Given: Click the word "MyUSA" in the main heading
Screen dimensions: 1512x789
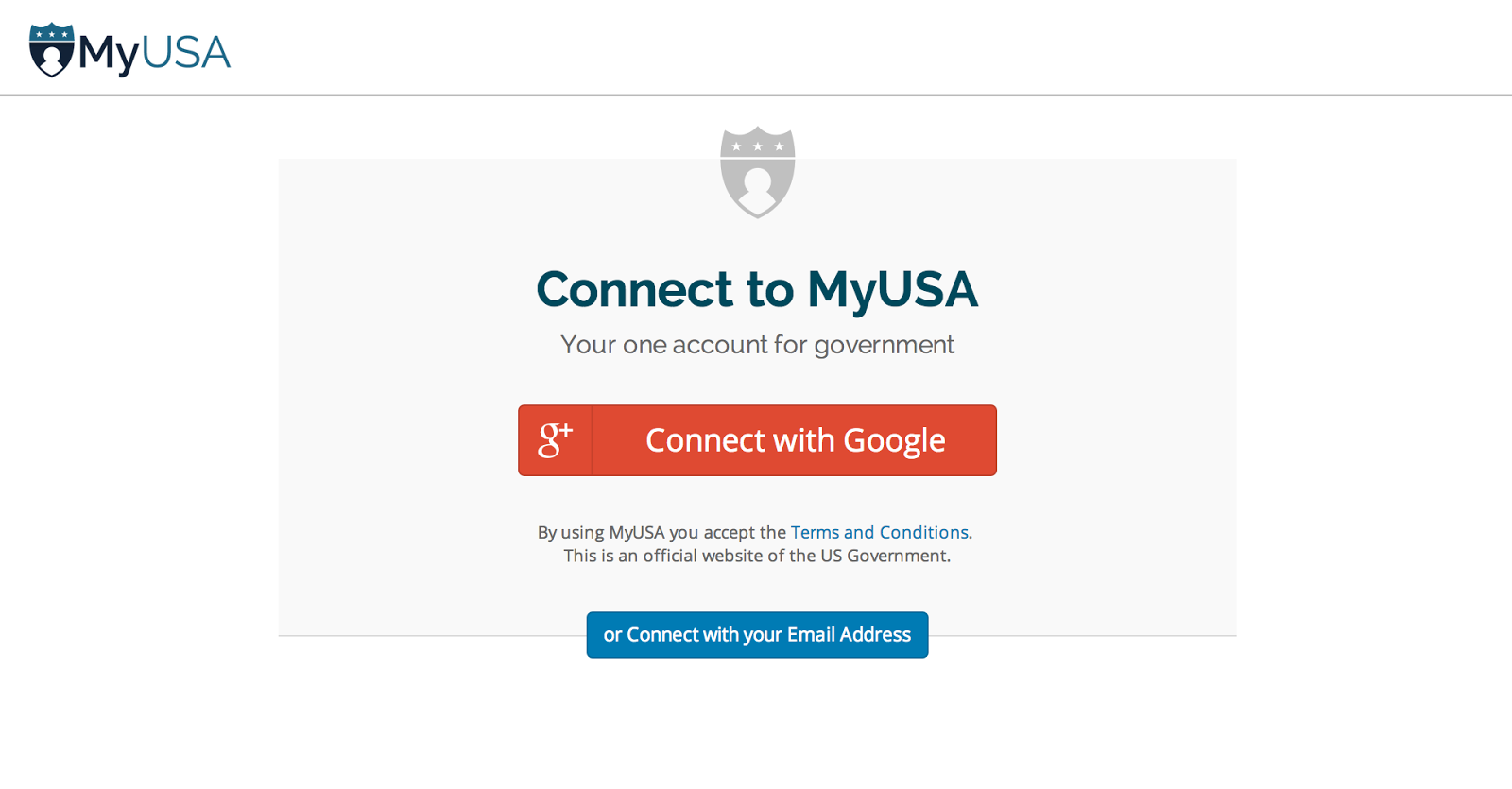Looking at the screenshot, I should click(x=892, y=289).
